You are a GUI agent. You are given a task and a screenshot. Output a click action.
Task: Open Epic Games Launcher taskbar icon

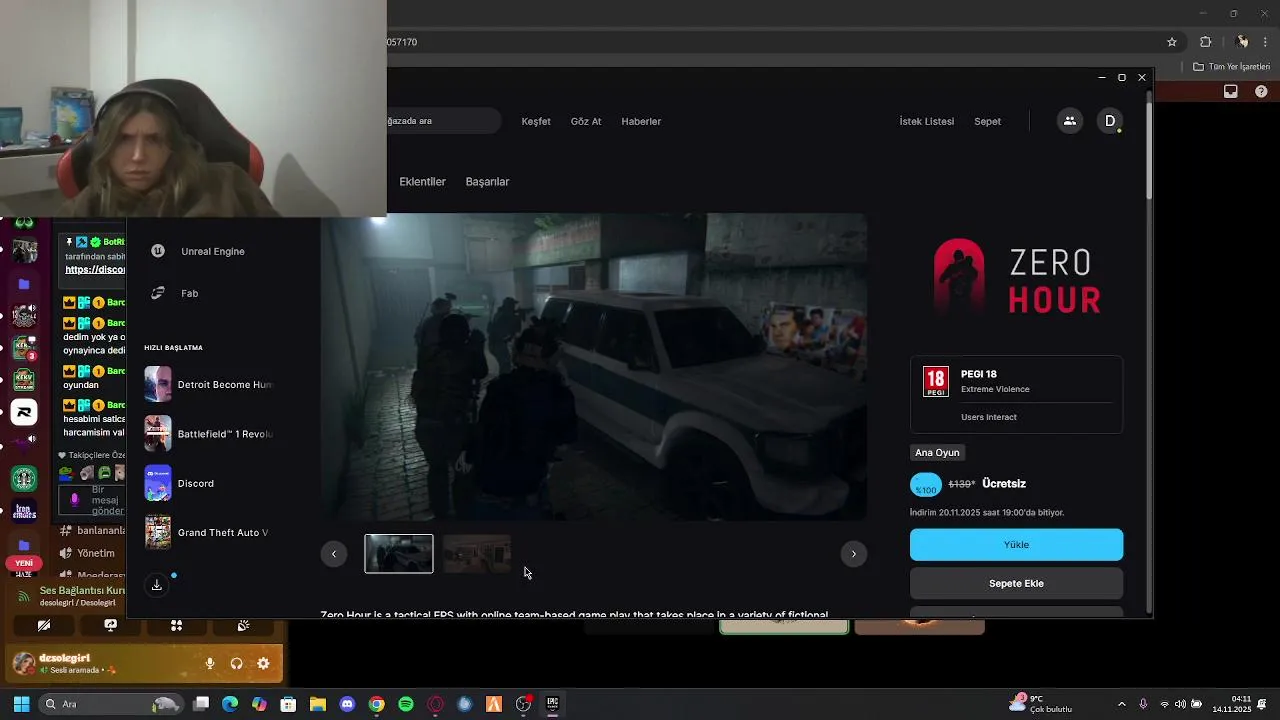tap(552, 704)
